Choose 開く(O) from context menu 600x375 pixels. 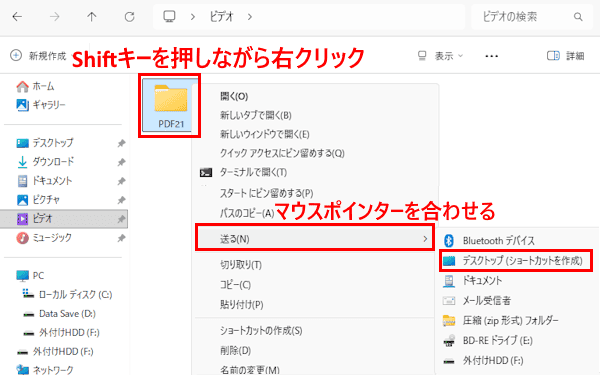click(234, 96)
